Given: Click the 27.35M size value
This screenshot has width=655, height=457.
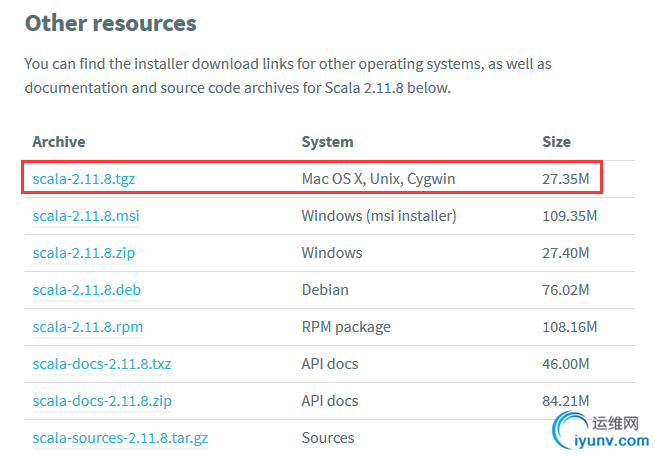Looking at the screenshot, I should pyautogui.click(x=566, y=179).
